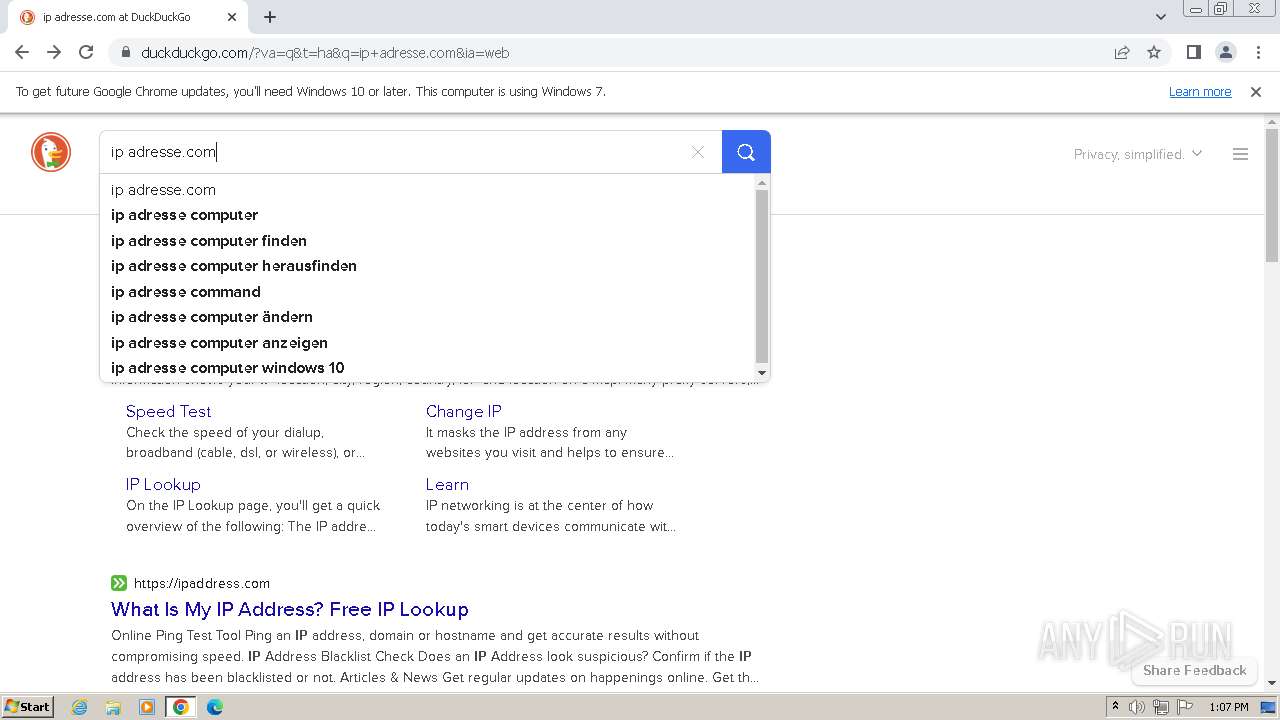Click the padlock site info icon

pos(125,53)
